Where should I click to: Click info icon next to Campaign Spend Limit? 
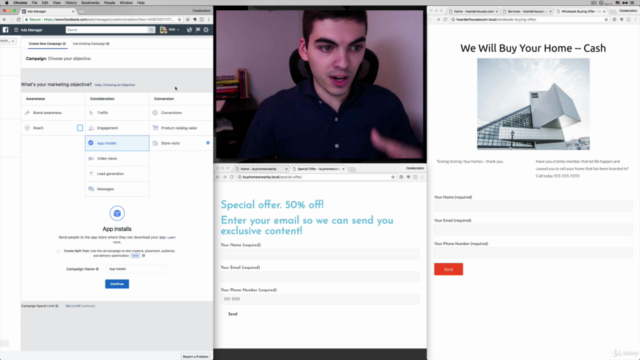point(57,306)
